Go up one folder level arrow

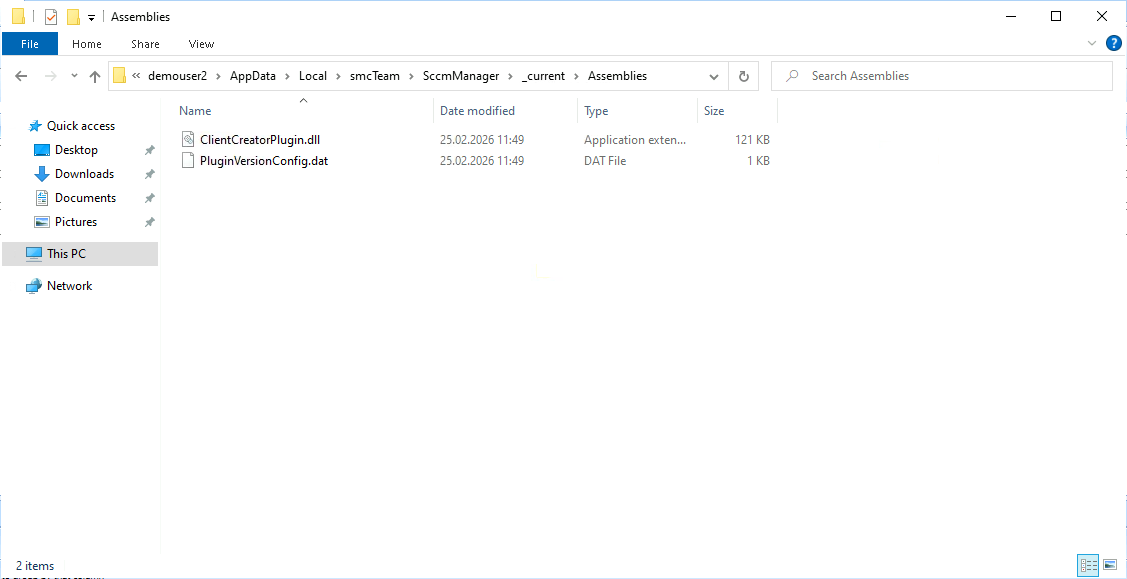tap(95, 76)
